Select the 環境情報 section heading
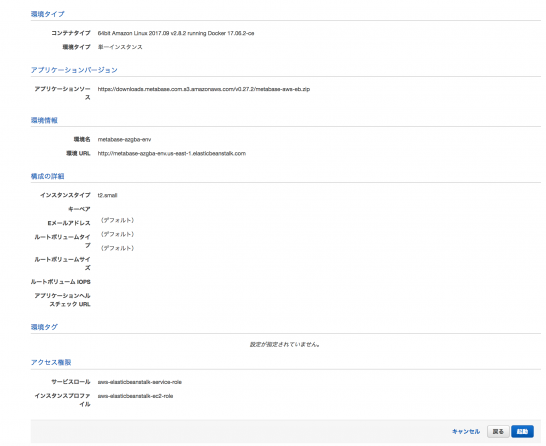546x446 pixels. point(44,120)
